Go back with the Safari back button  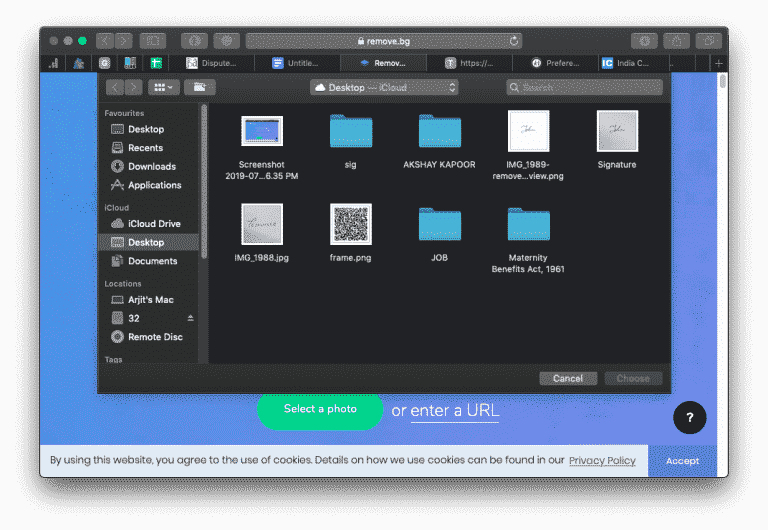coord(105,41)
